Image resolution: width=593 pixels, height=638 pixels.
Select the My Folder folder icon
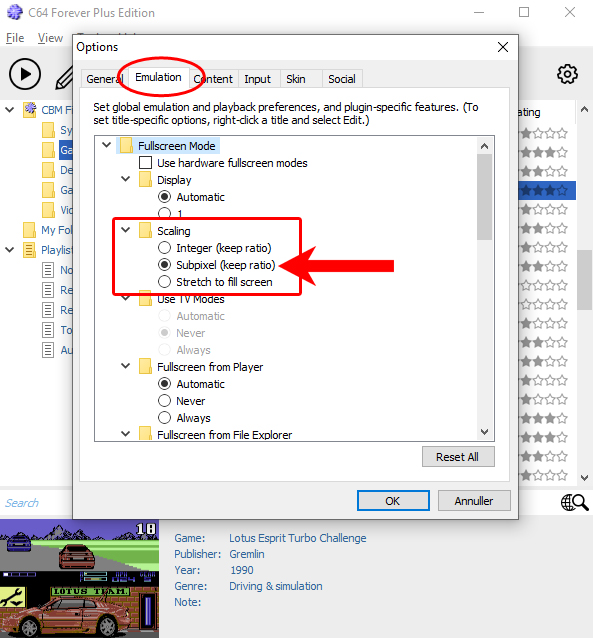click(x=29, y=230)
